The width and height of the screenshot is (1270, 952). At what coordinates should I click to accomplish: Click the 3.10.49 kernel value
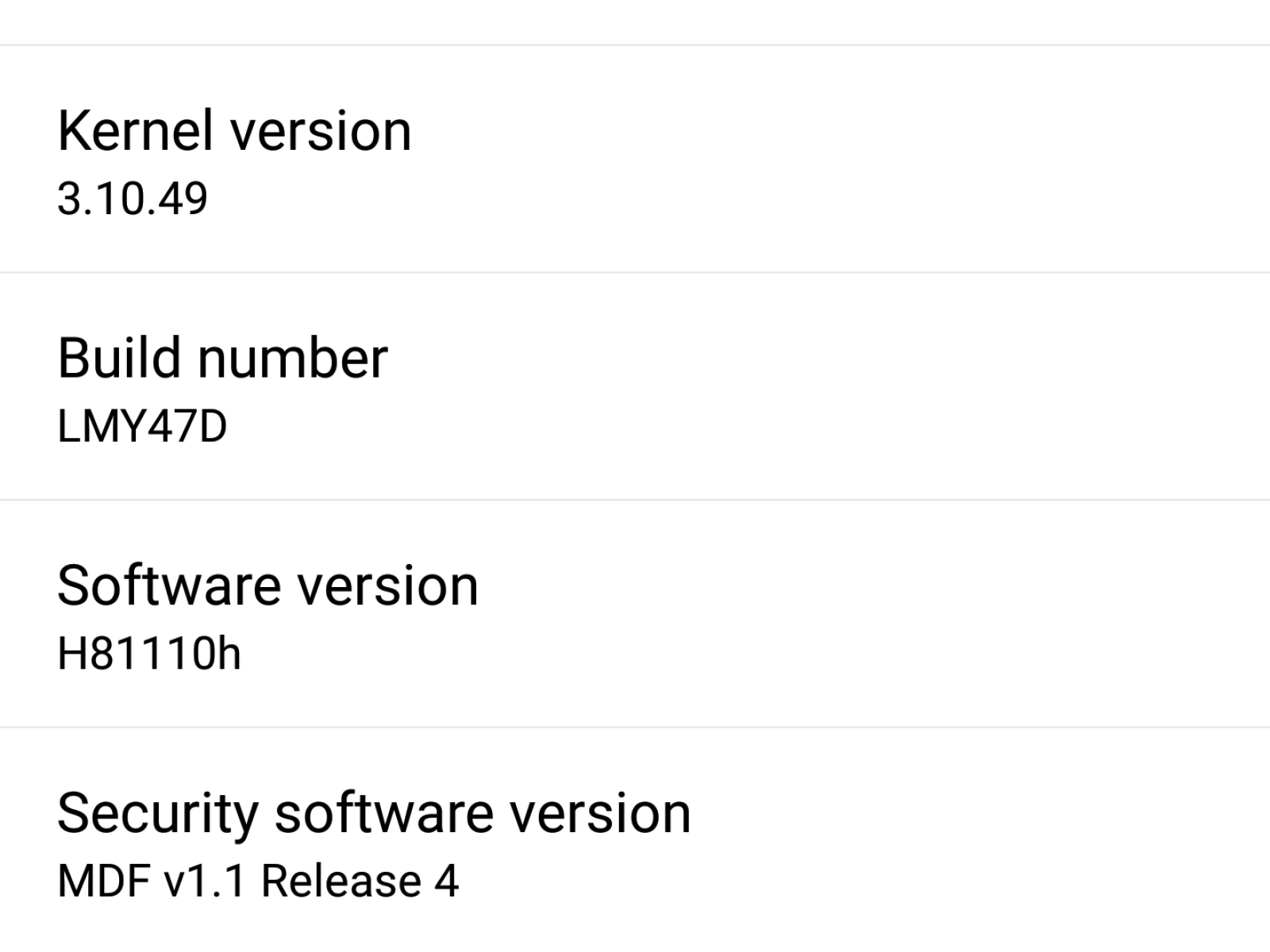point(133,198)
